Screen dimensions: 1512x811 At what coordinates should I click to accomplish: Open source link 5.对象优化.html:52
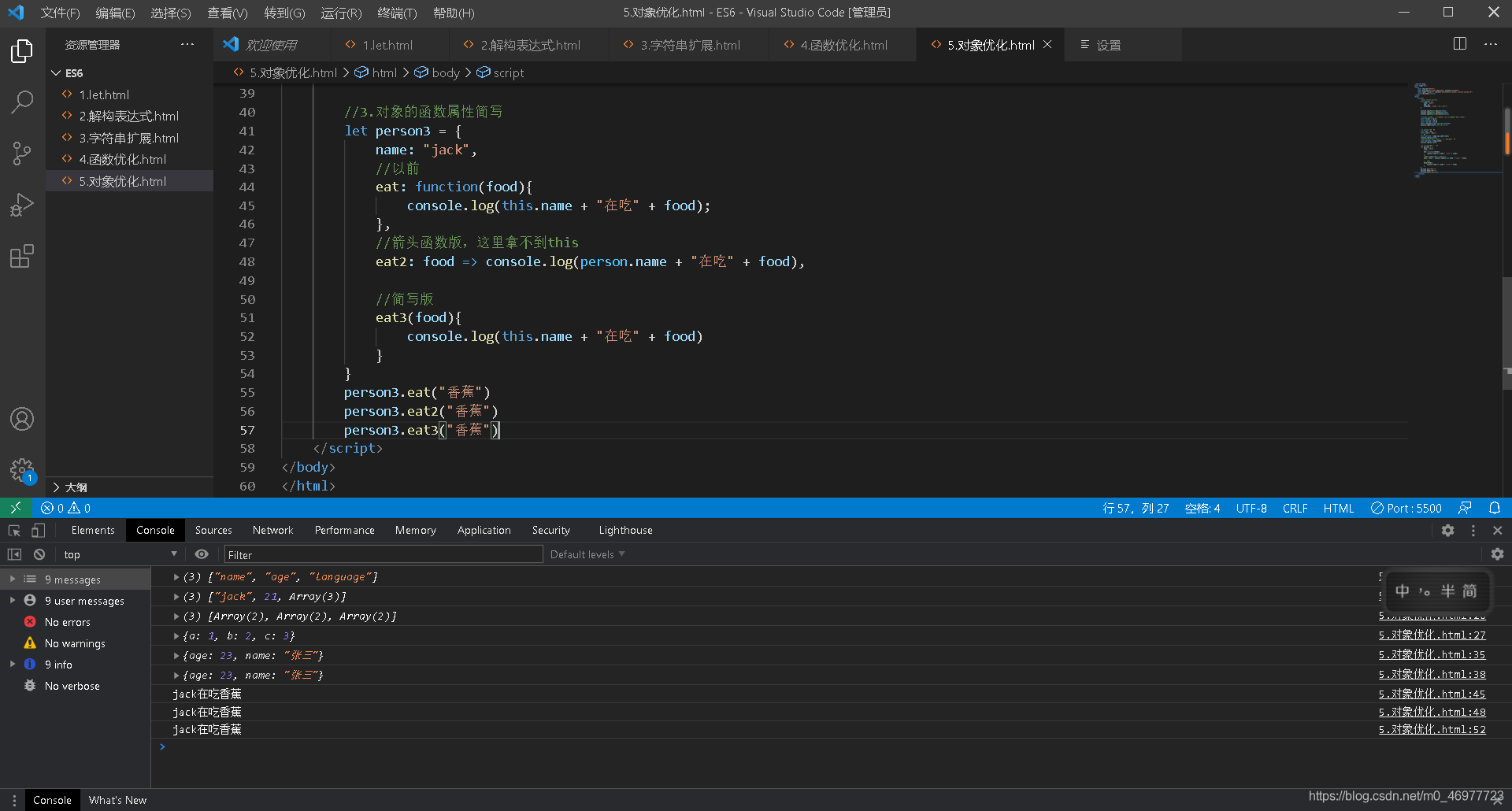(x=1432, y=730)
